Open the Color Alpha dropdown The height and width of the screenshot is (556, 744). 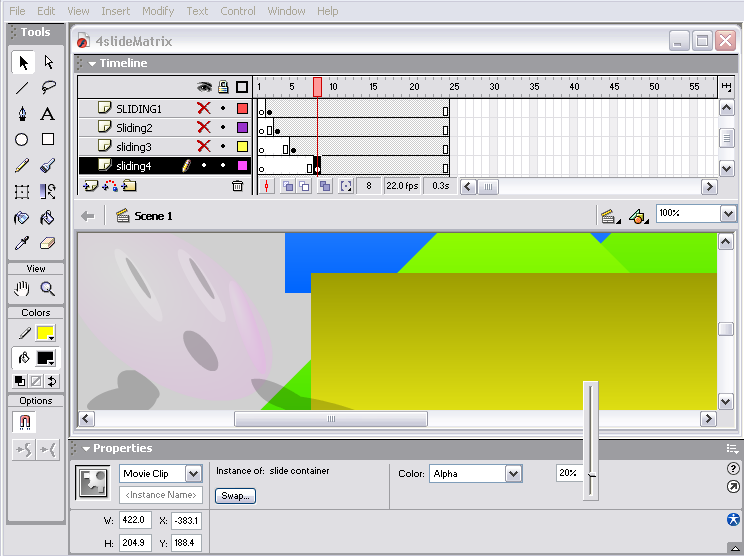[513, 474]
